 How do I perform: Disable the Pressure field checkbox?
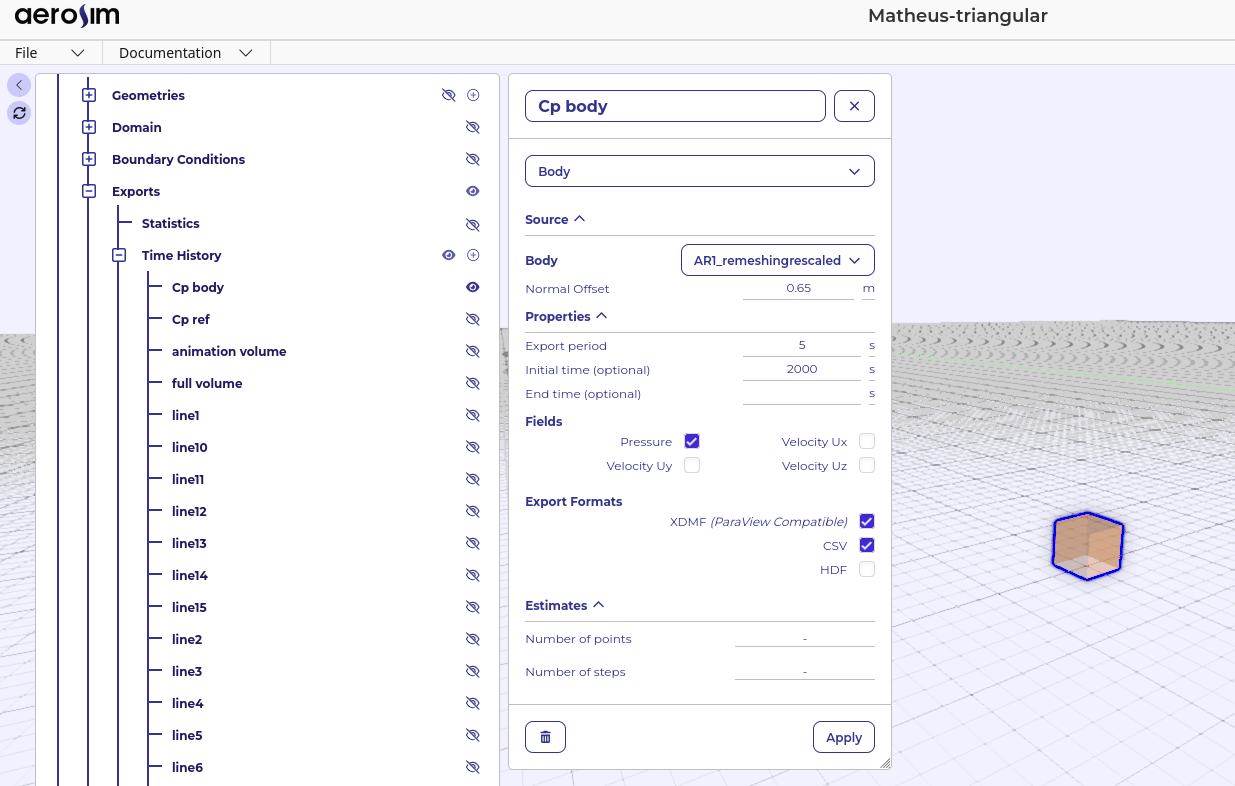692,441
